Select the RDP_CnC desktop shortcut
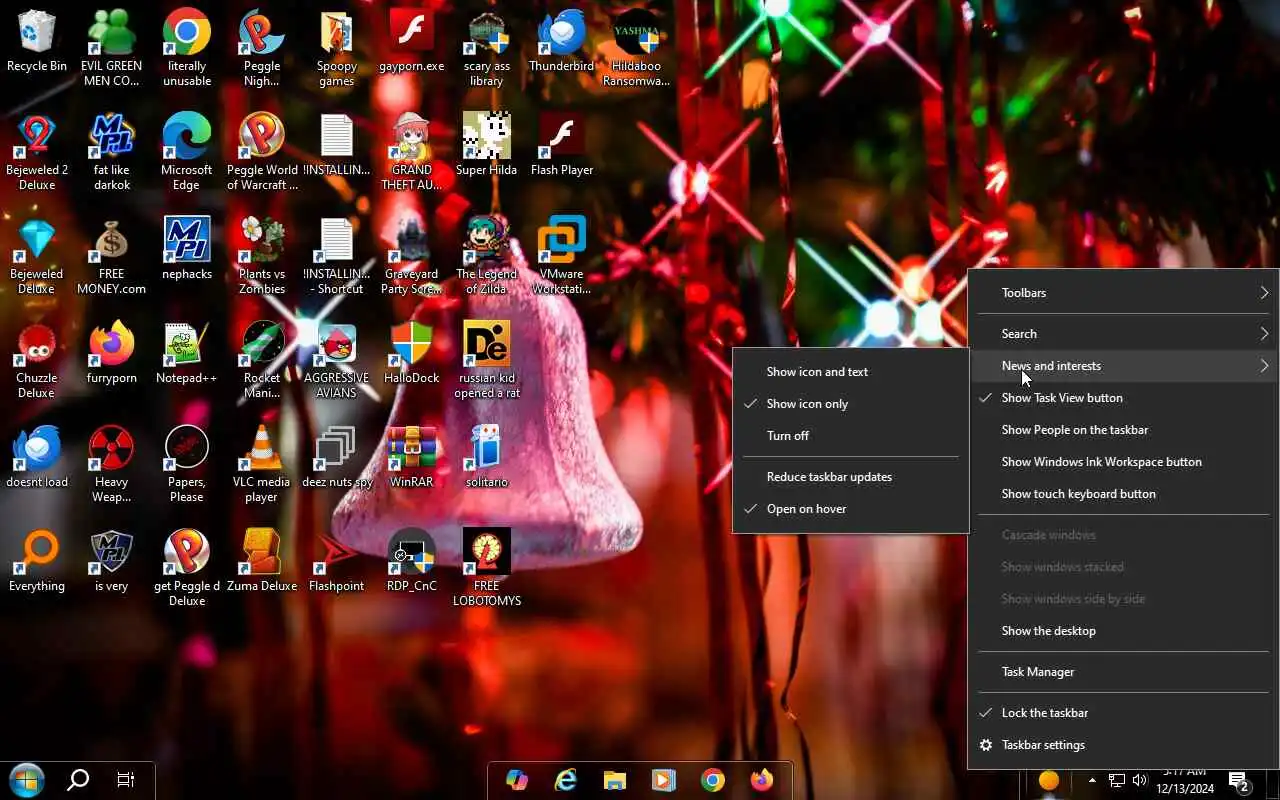 pyautogui.click(x=412, y=561)
